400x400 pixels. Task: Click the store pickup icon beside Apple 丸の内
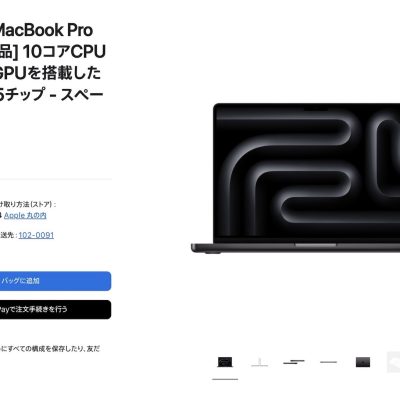(1, 215)
